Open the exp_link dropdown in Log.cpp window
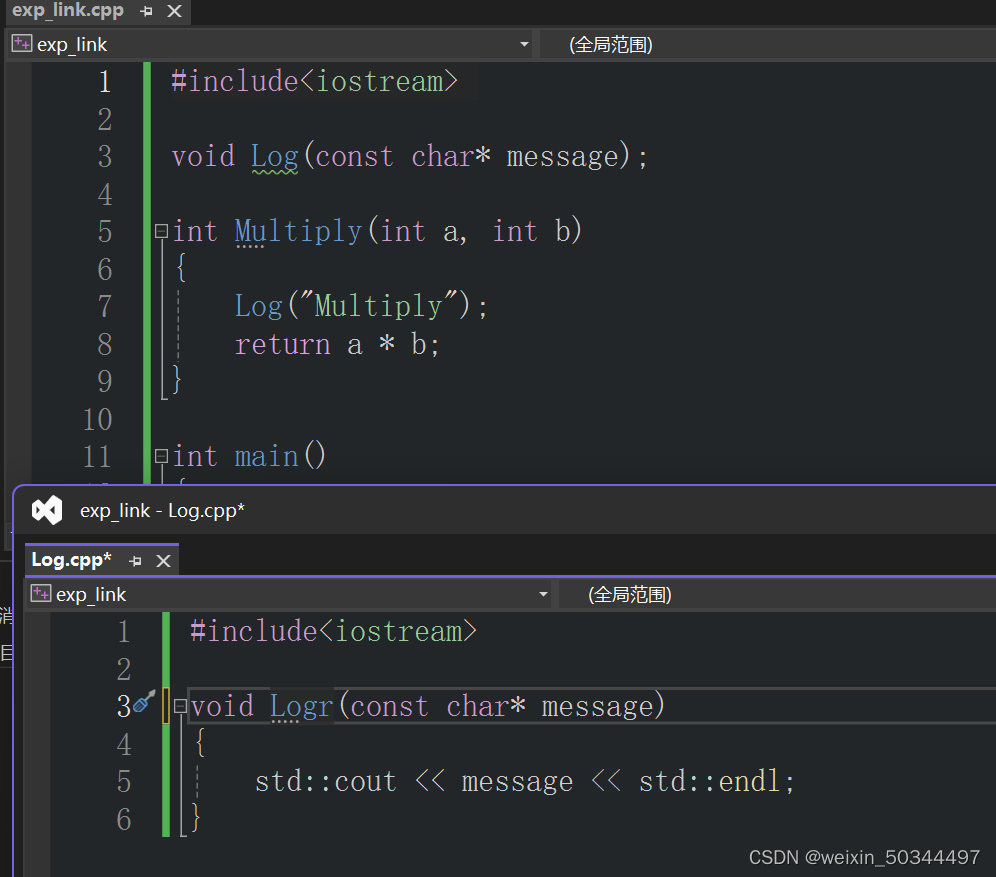 [543, 594]
